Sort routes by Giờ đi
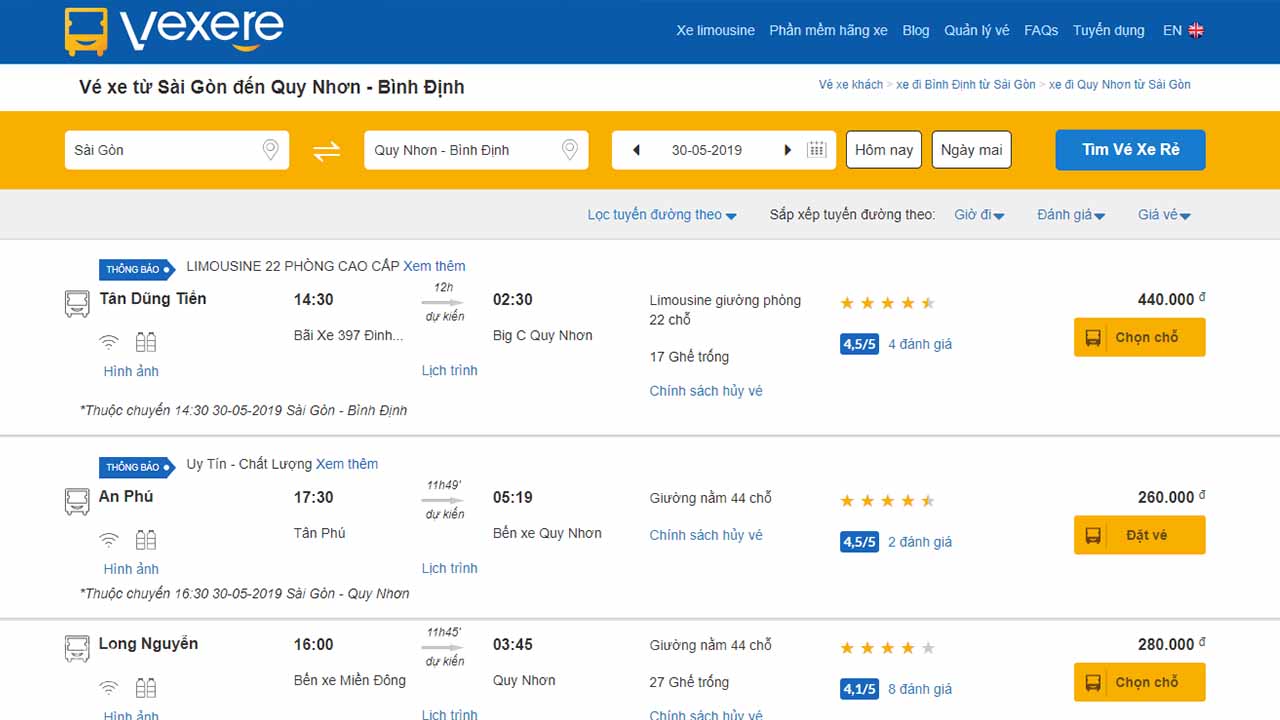 (979, 215)
